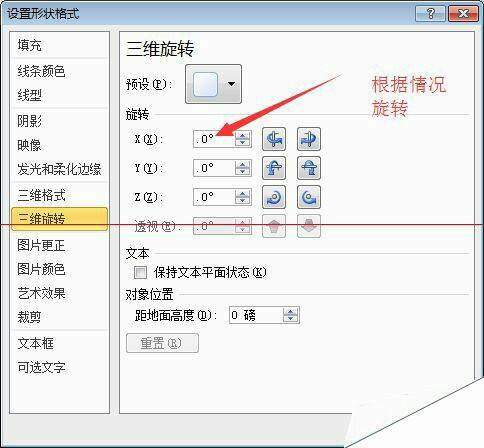
Task: Switch to 发光和柔化边缘 category
Action: (x=59, y=169)
